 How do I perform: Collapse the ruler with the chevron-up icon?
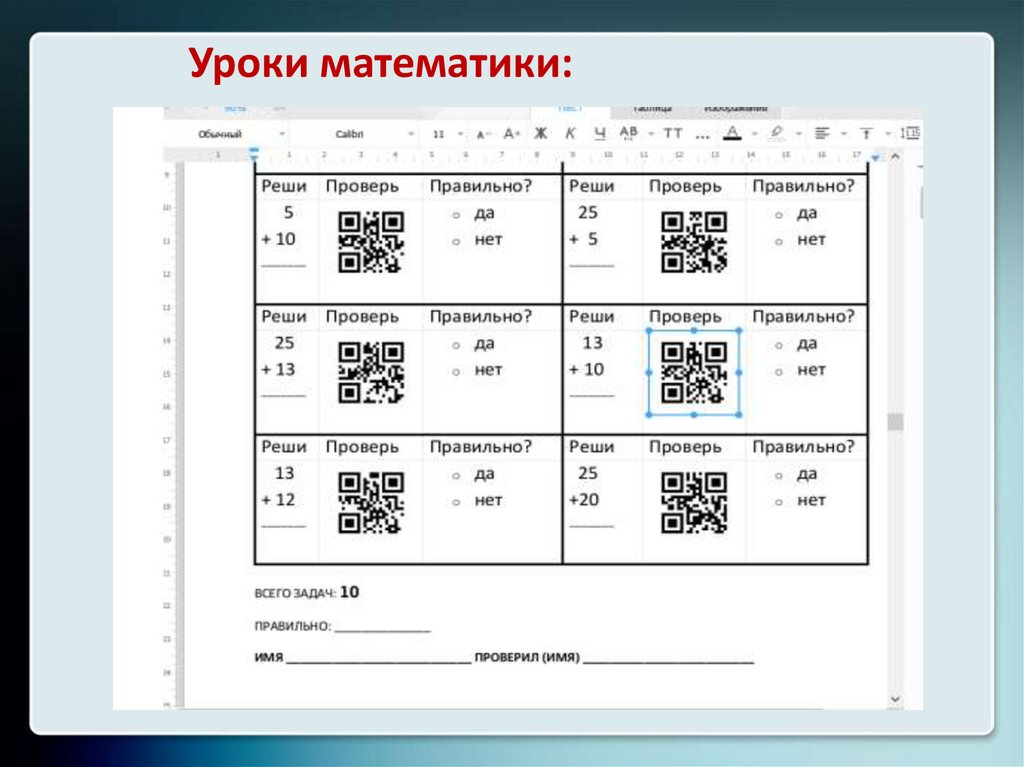895,156
